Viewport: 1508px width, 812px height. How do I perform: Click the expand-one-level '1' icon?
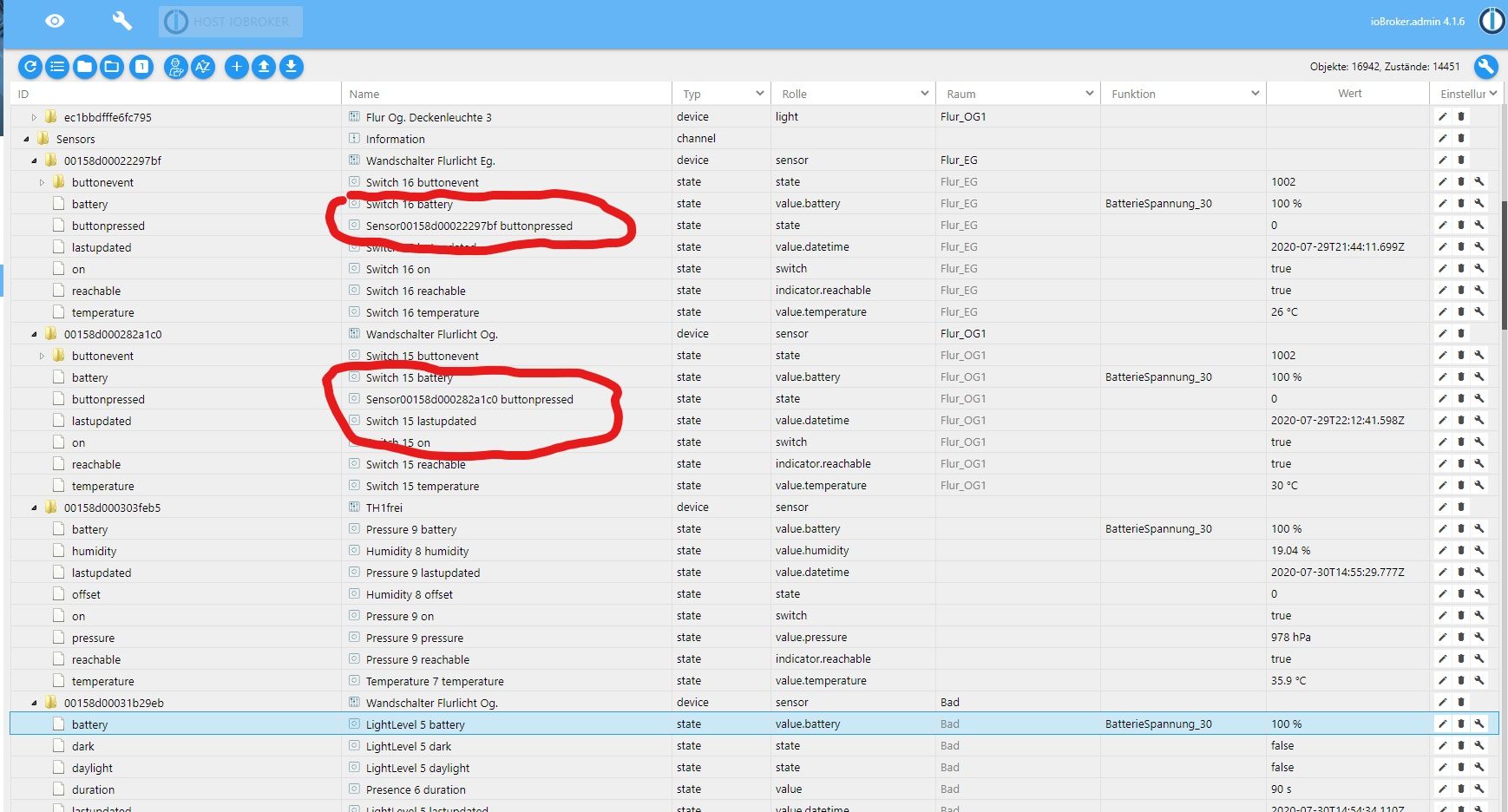141,66
